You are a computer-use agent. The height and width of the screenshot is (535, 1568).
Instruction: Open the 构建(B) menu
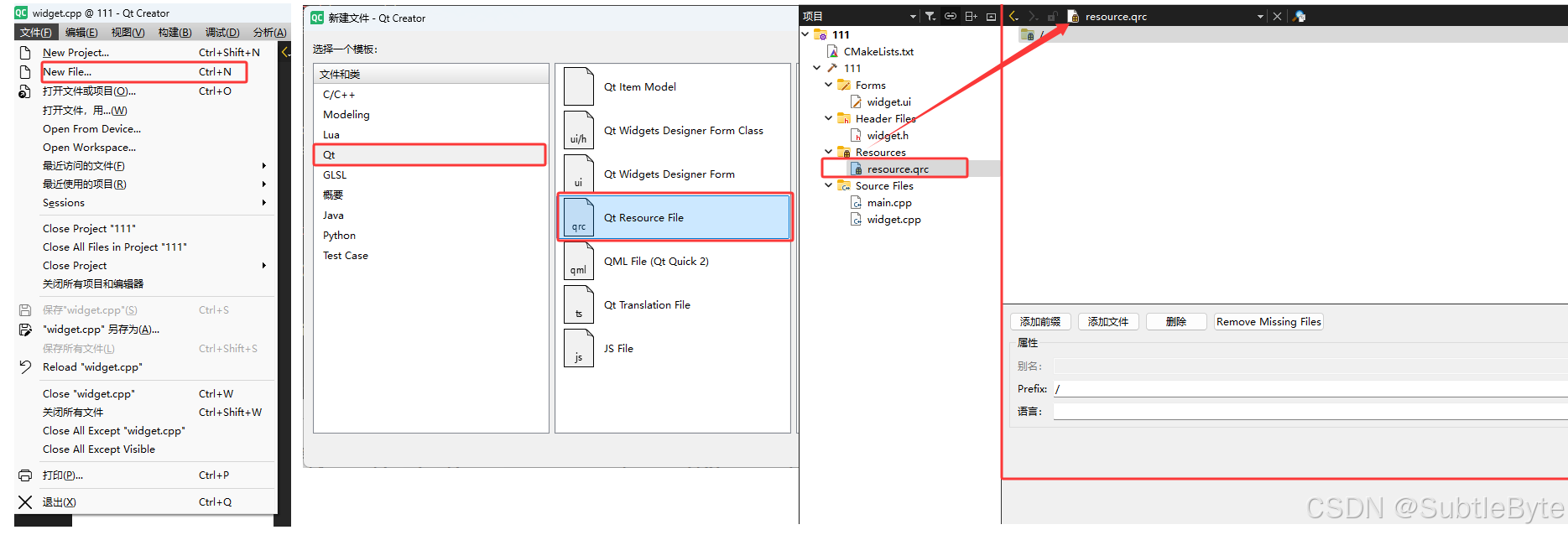tap(175, 33)
